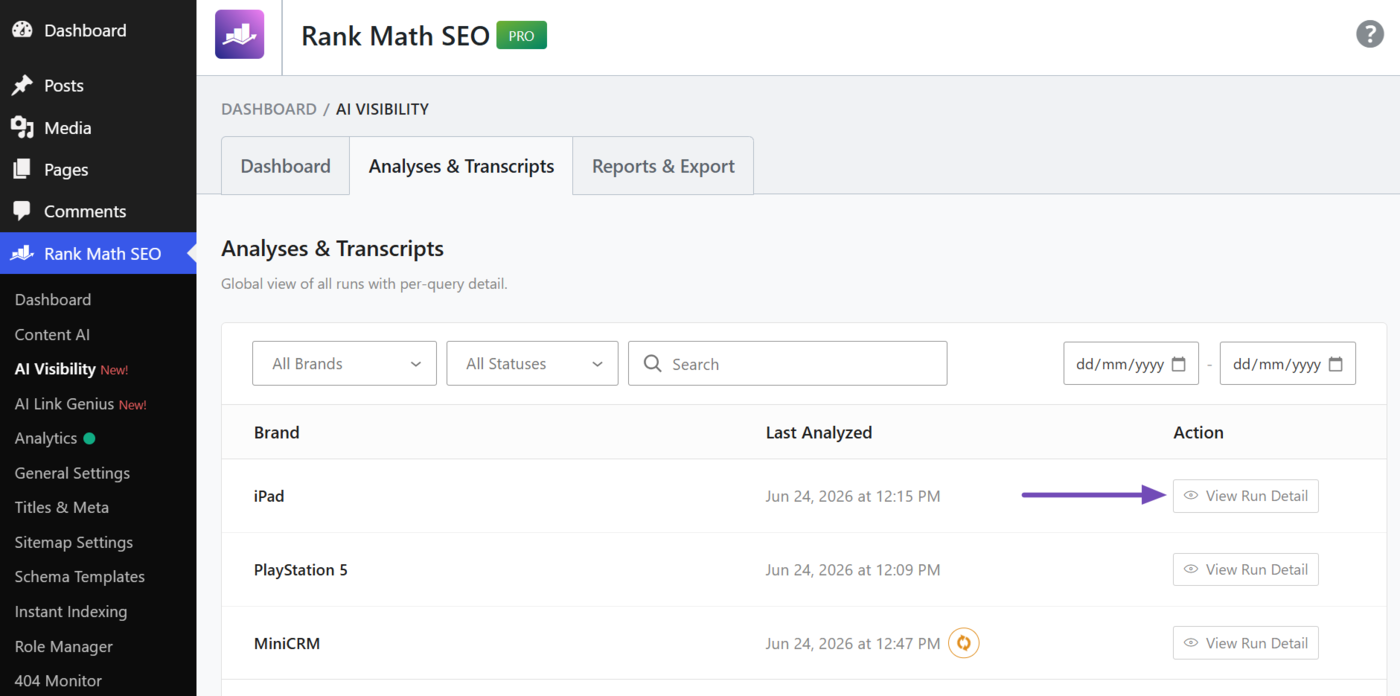Open Instant Indexing submenu item
This screenshot has width=1400, height=696.
[71, 611]
